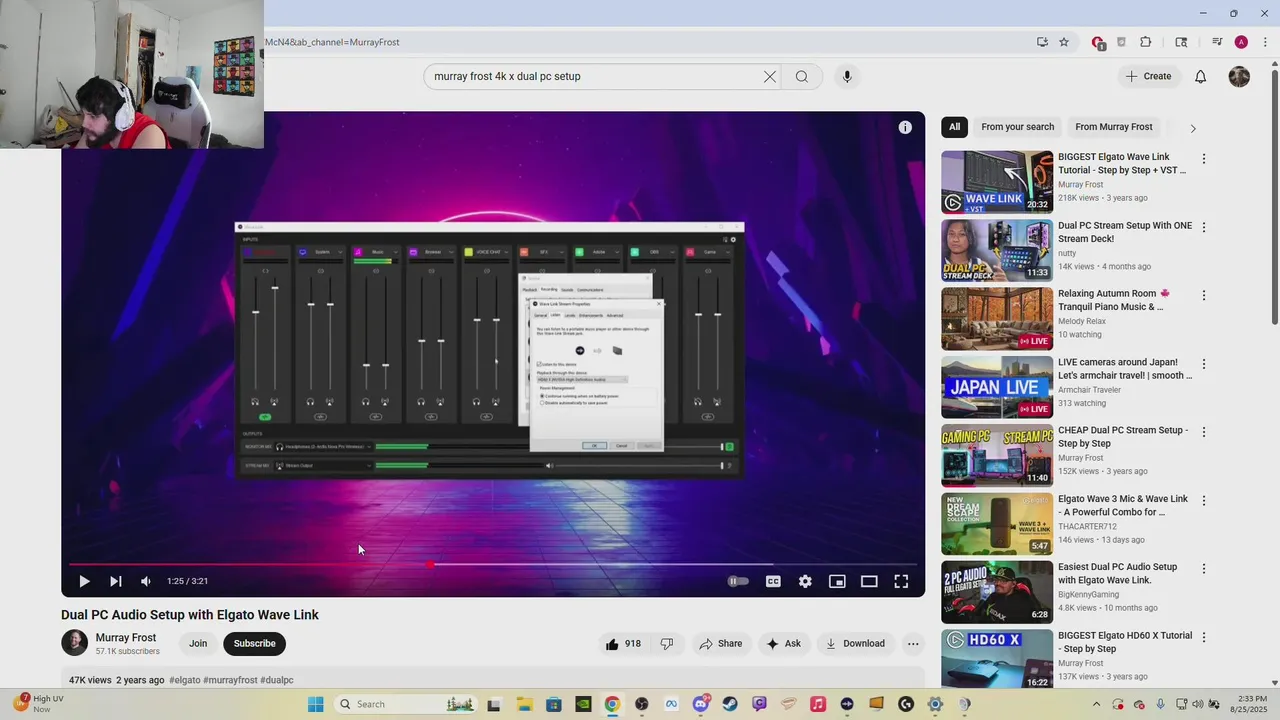This screenshot has height=720, width=1280.
Task: Open more actions ellipsis under video
Action: pos(913,644)
